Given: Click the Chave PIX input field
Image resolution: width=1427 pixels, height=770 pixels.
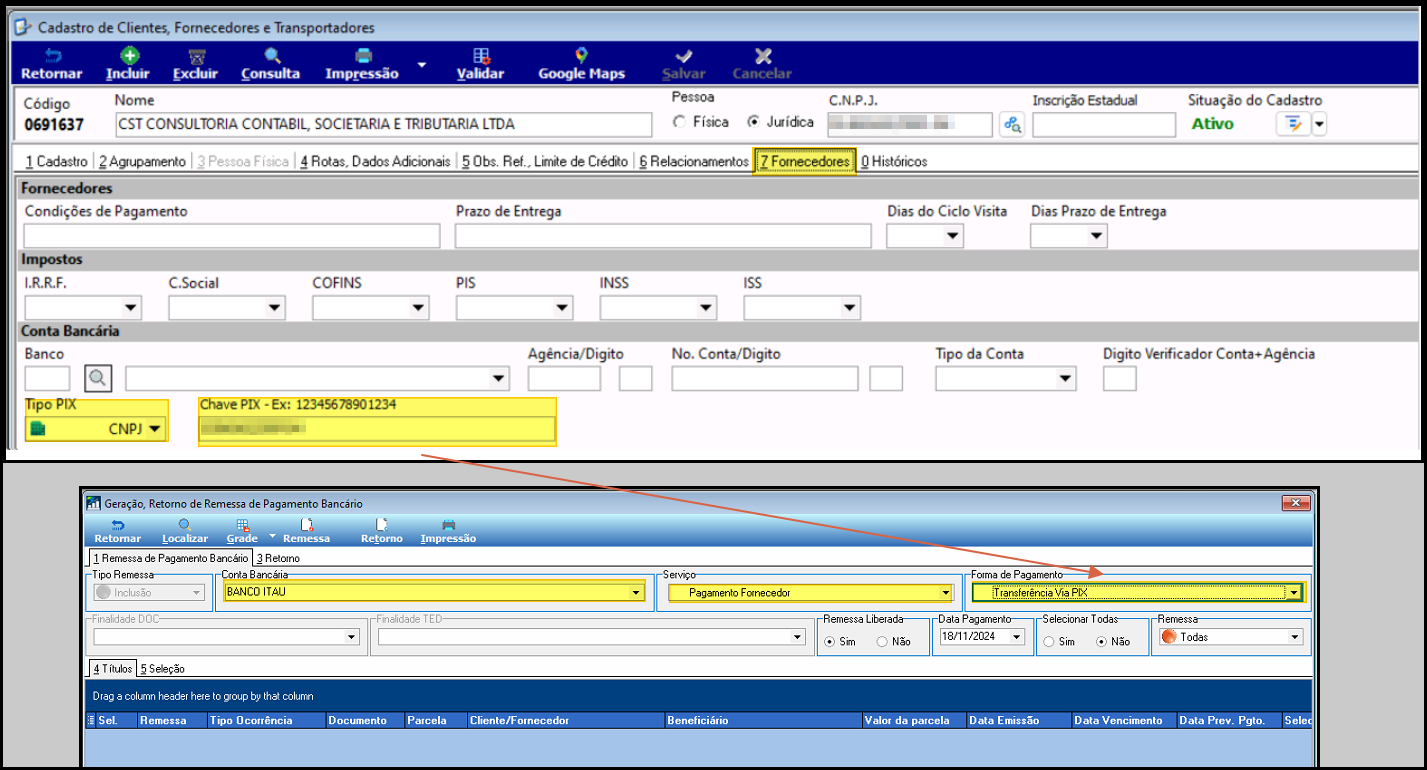Looking at the screenshot, I should (x=377, y=429).
